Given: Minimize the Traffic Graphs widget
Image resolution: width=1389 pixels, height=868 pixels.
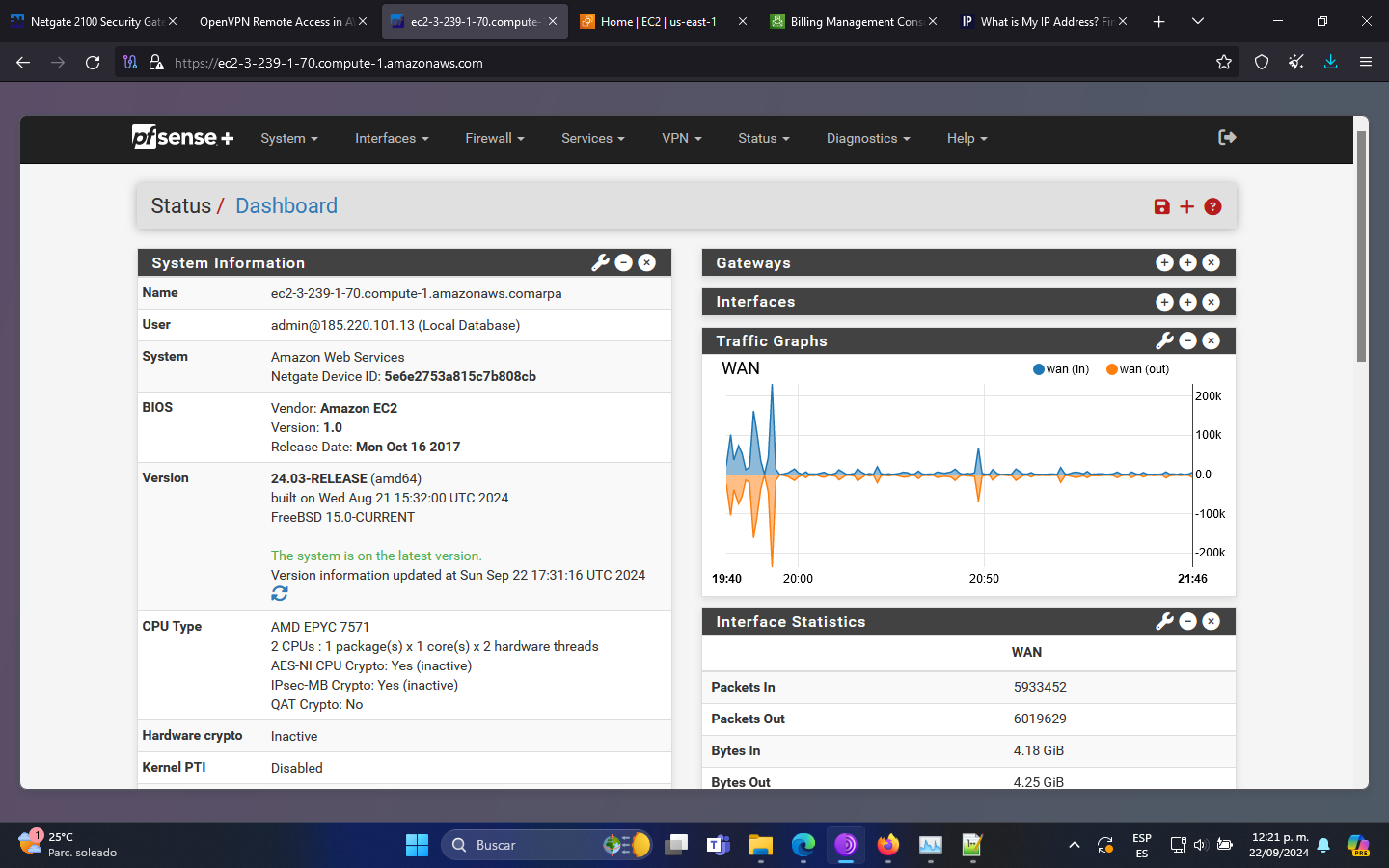Looking at the screenshot, I should pos(1188,340).
